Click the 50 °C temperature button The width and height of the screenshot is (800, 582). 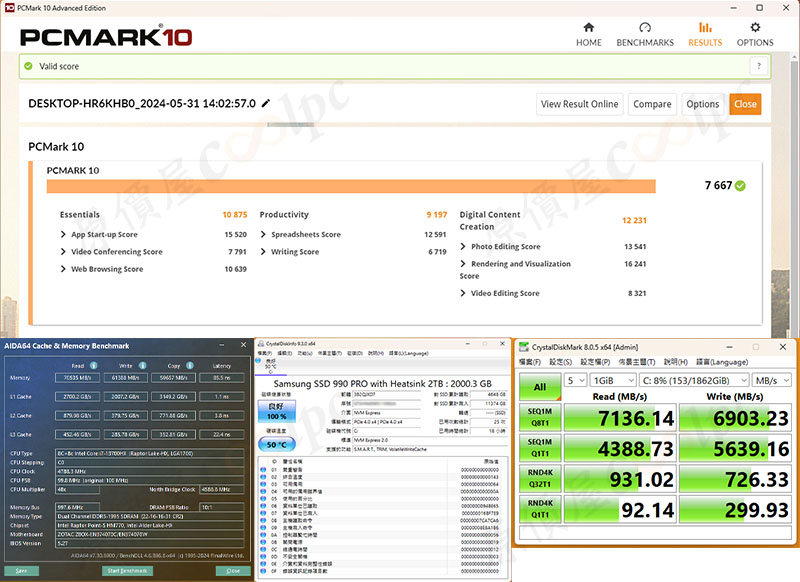(x=277, y=444)
